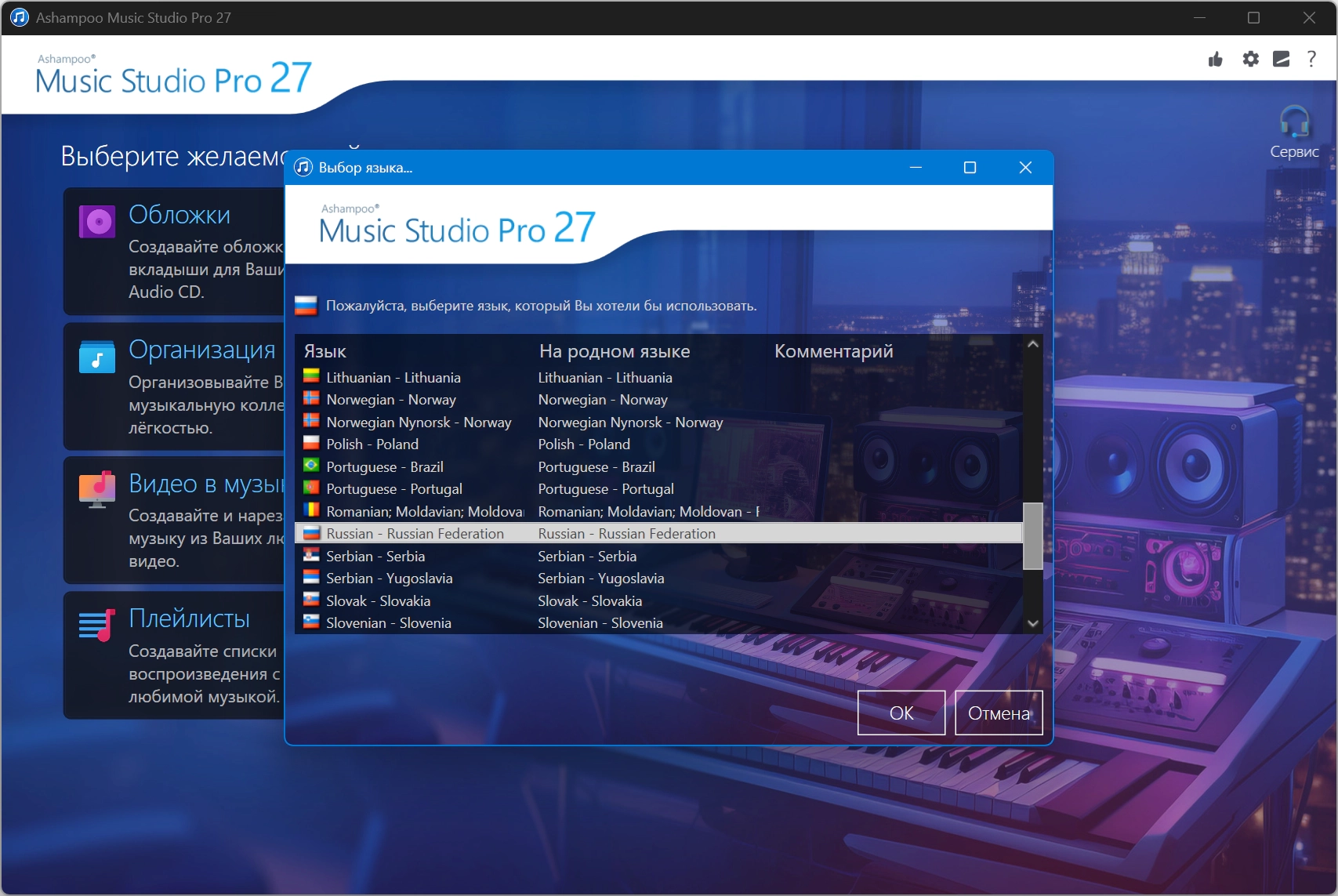Select Norwegian - Norway language
1338x896 pixels.
click(391, 399)
